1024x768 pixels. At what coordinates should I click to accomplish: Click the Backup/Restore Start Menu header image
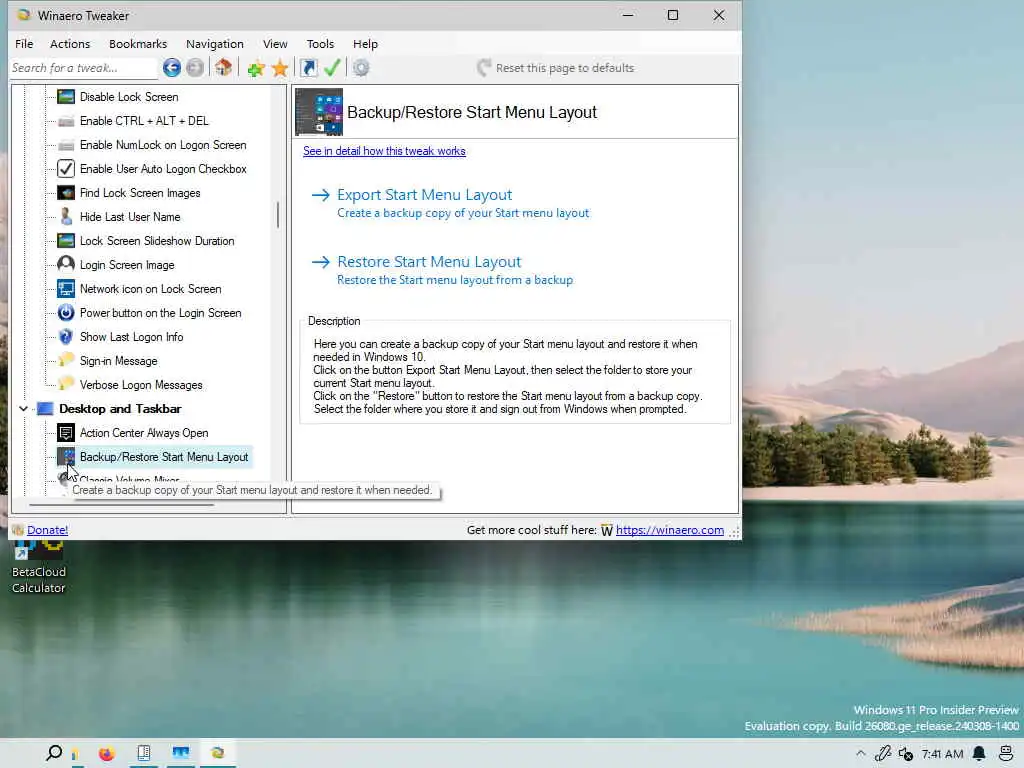point(319,112)
